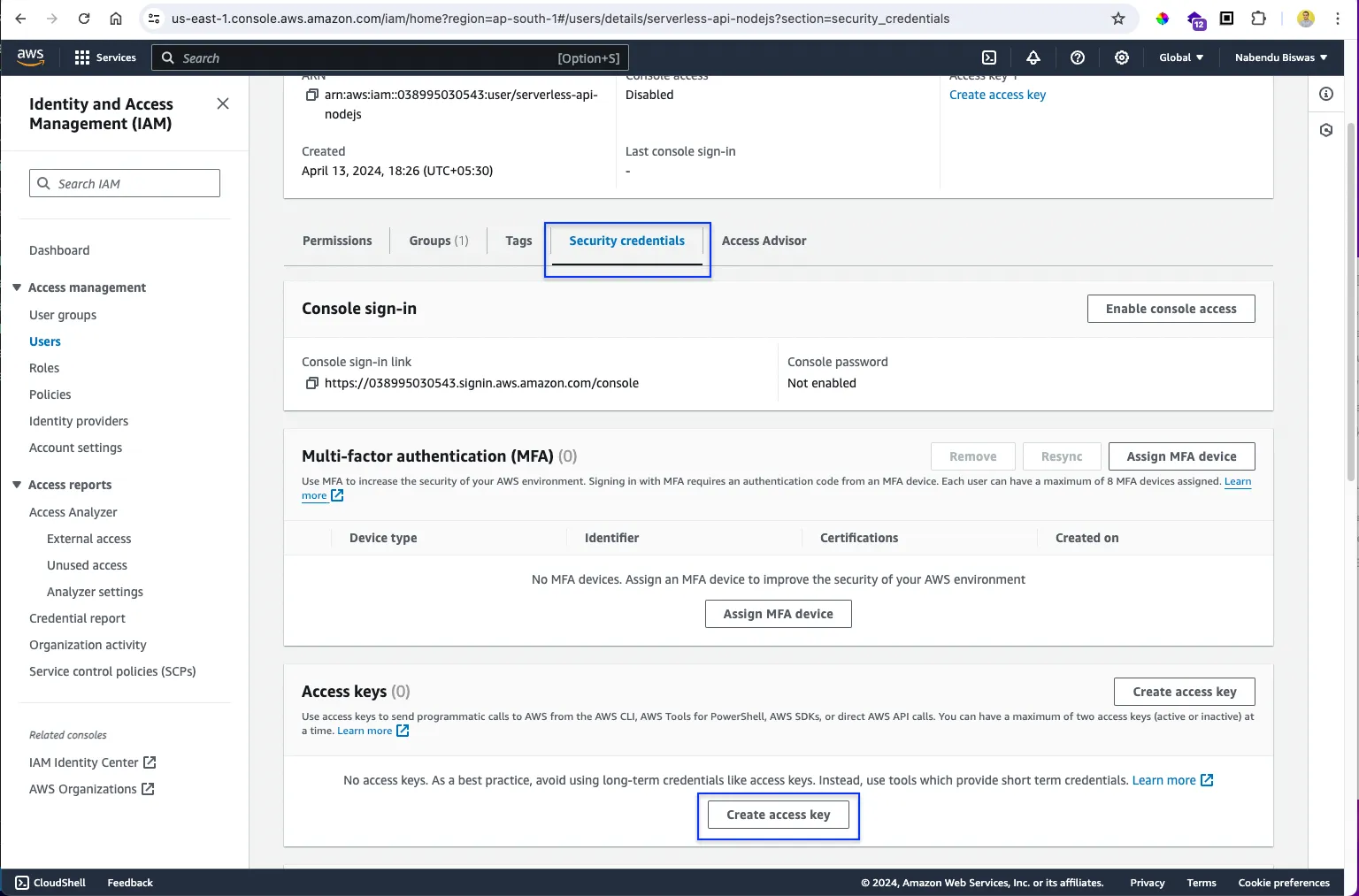Click Create access key under no access keys message
The width and height of the screenshot is (1359, 896).
click(x=778, y=815)
